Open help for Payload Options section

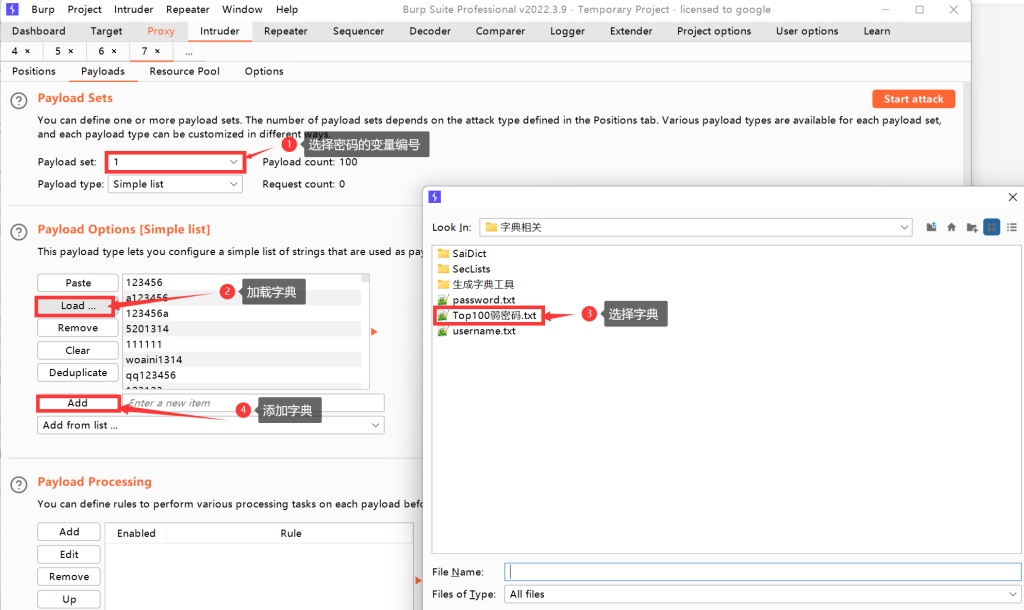point(19,232)
